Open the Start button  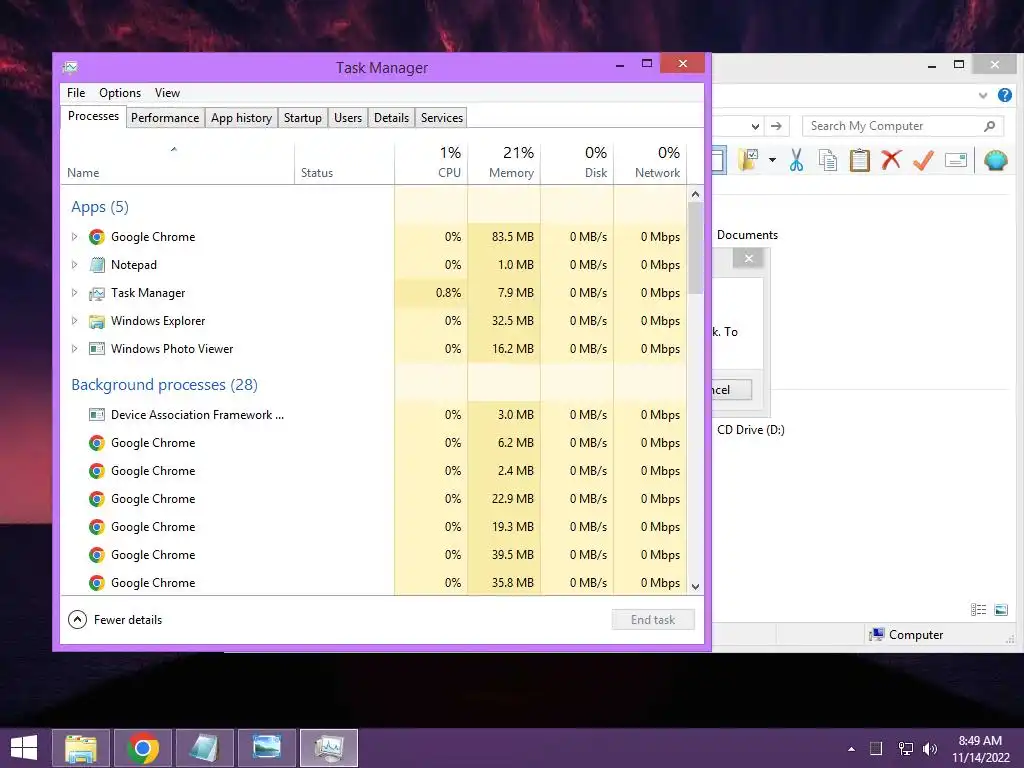point(24,748)
